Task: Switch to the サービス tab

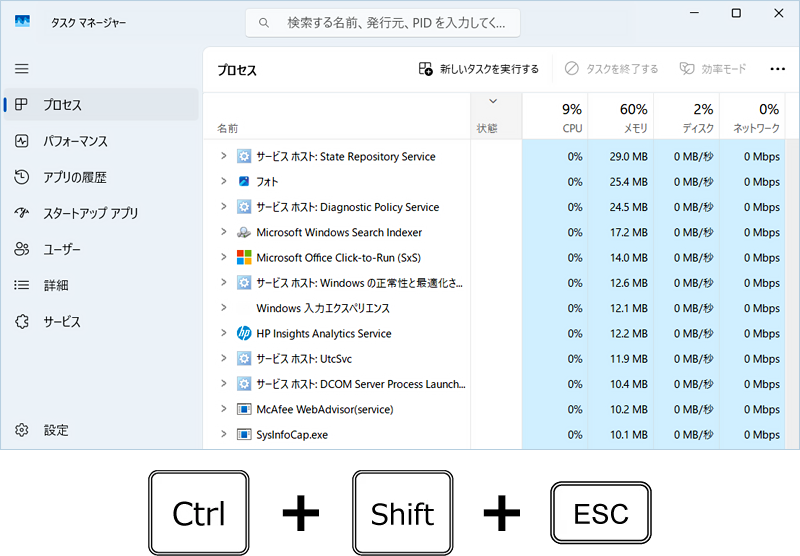Action: coord(101,321)
